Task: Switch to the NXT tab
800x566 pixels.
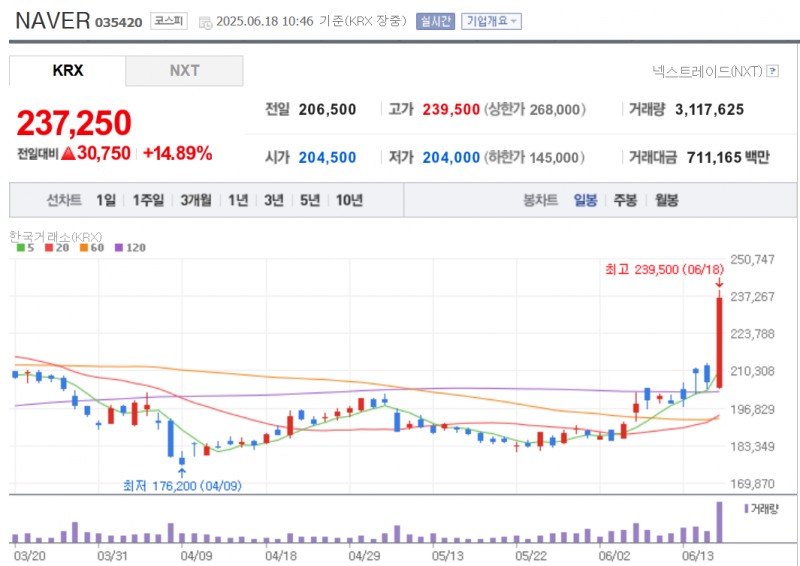Action: pos(184,70)
